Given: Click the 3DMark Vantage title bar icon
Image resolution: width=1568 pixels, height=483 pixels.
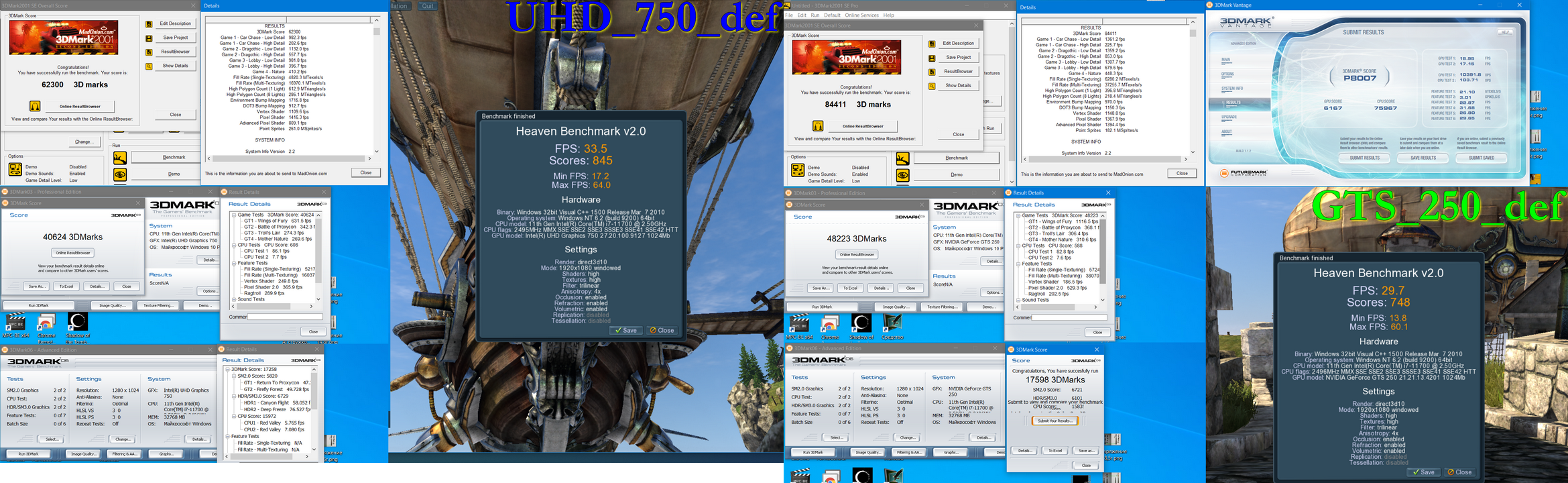Looking at the screenshot, I should pyautogui.click(x=1210, y=5).
